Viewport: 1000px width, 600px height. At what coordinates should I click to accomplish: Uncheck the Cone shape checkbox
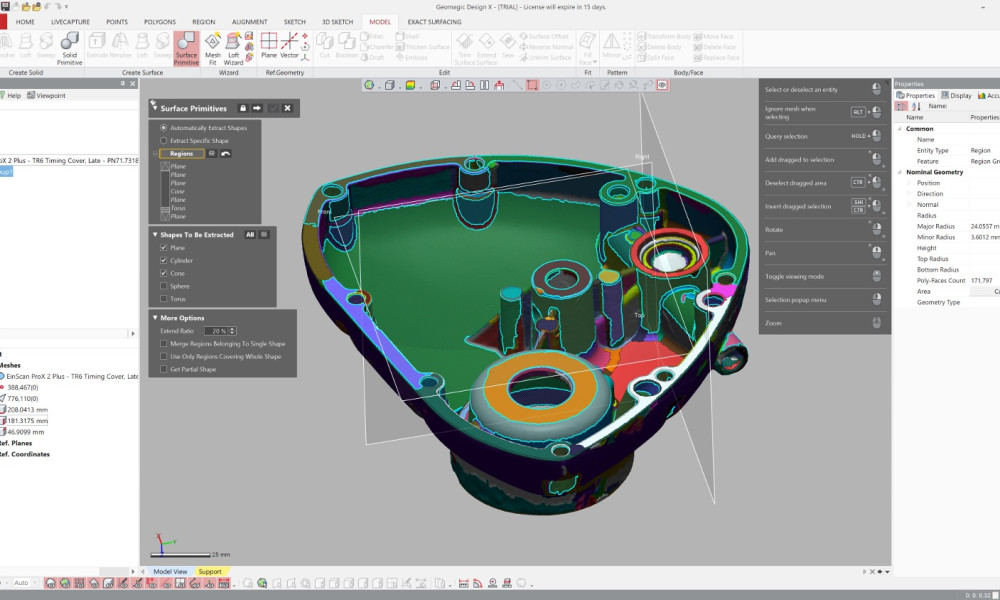[164, 273]
